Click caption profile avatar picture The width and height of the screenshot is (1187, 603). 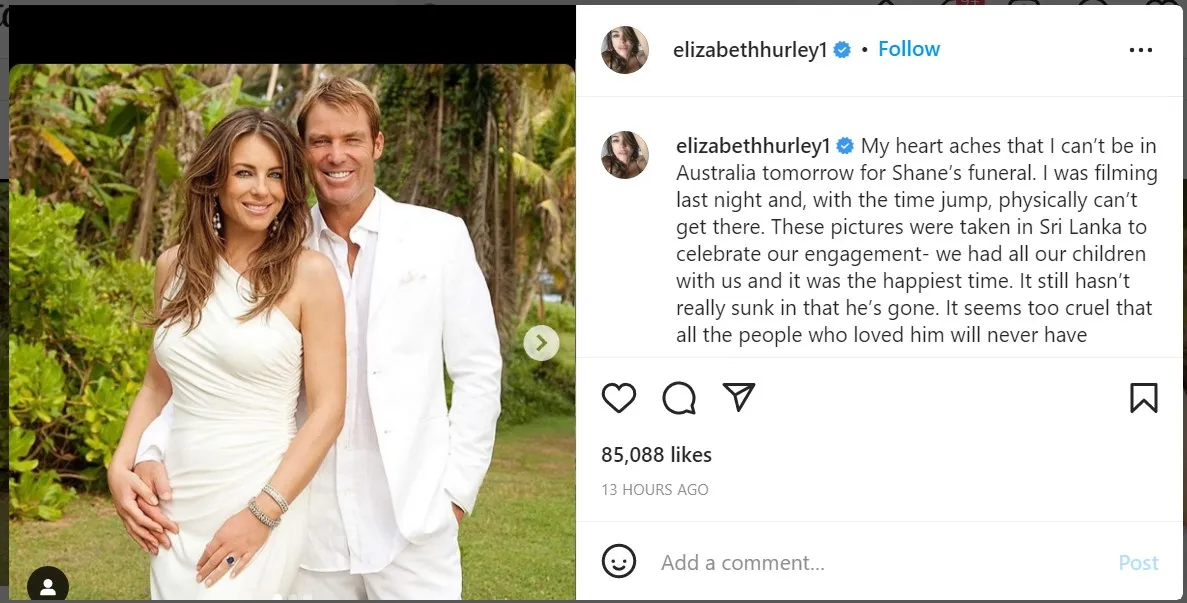pyautogui.click(x=625, y=155)
